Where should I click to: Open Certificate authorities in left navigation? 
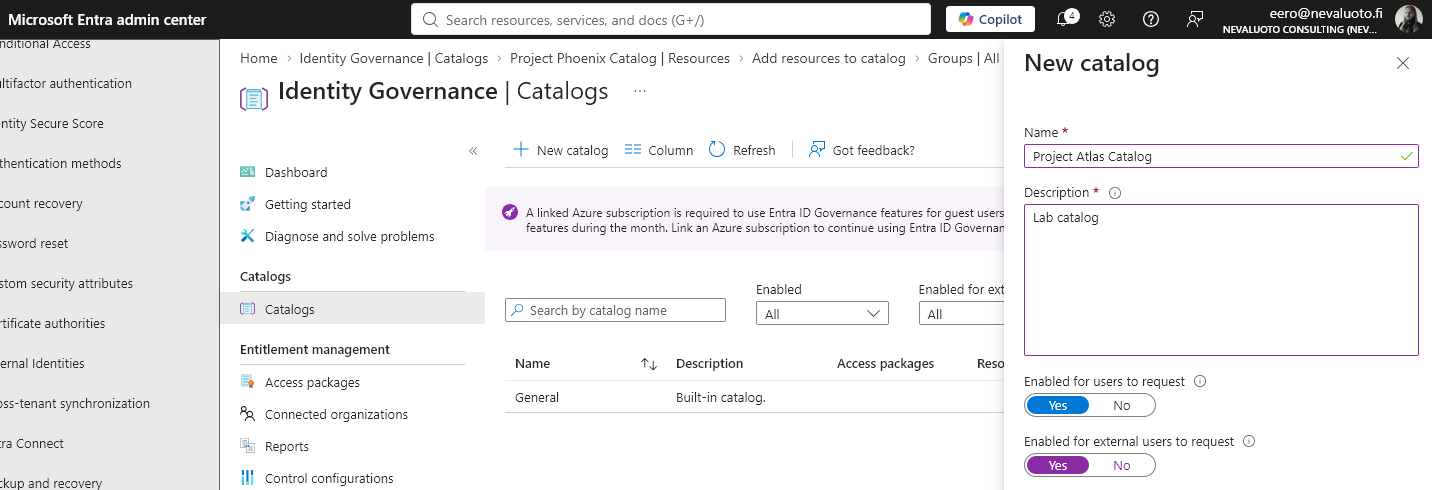[52, 323]
